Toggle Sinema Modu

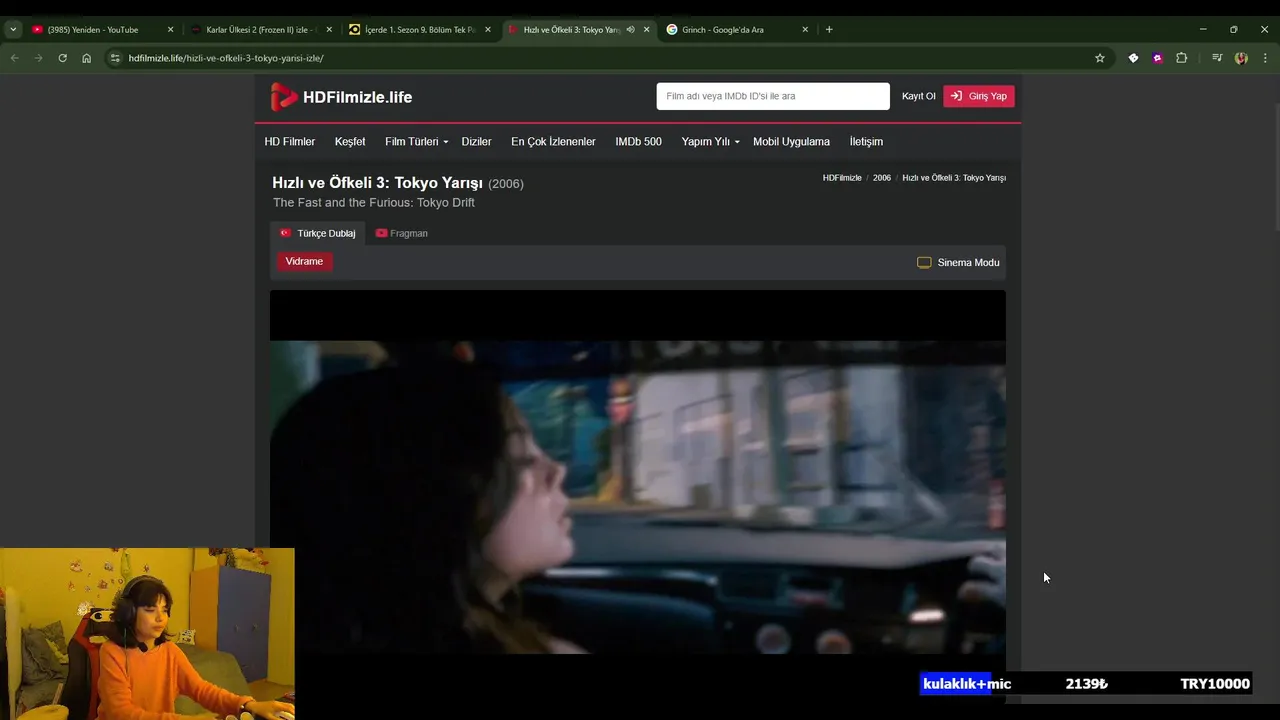click(958, 263)
